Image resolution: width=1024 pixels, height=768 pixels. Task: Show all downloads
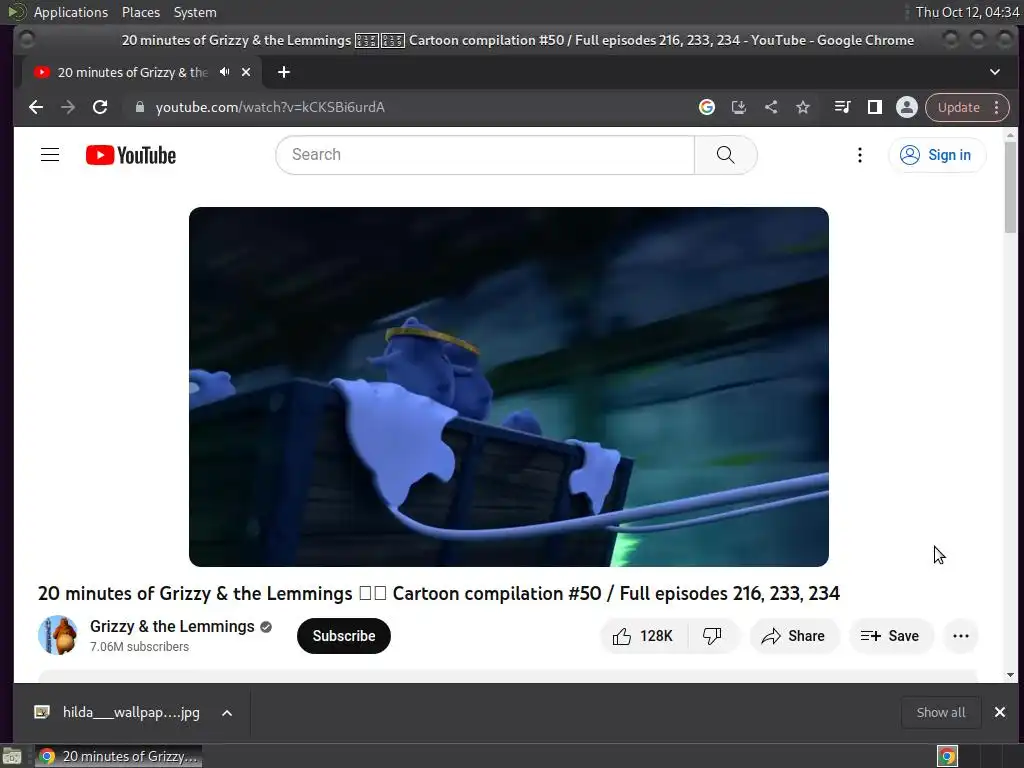click(x=940, y=712)
